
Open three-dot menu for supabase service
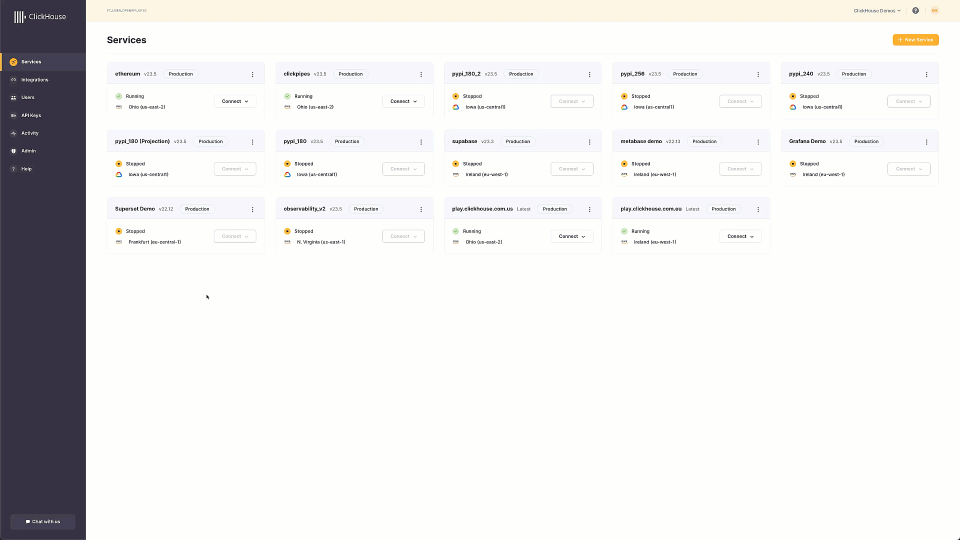point(588,142)
